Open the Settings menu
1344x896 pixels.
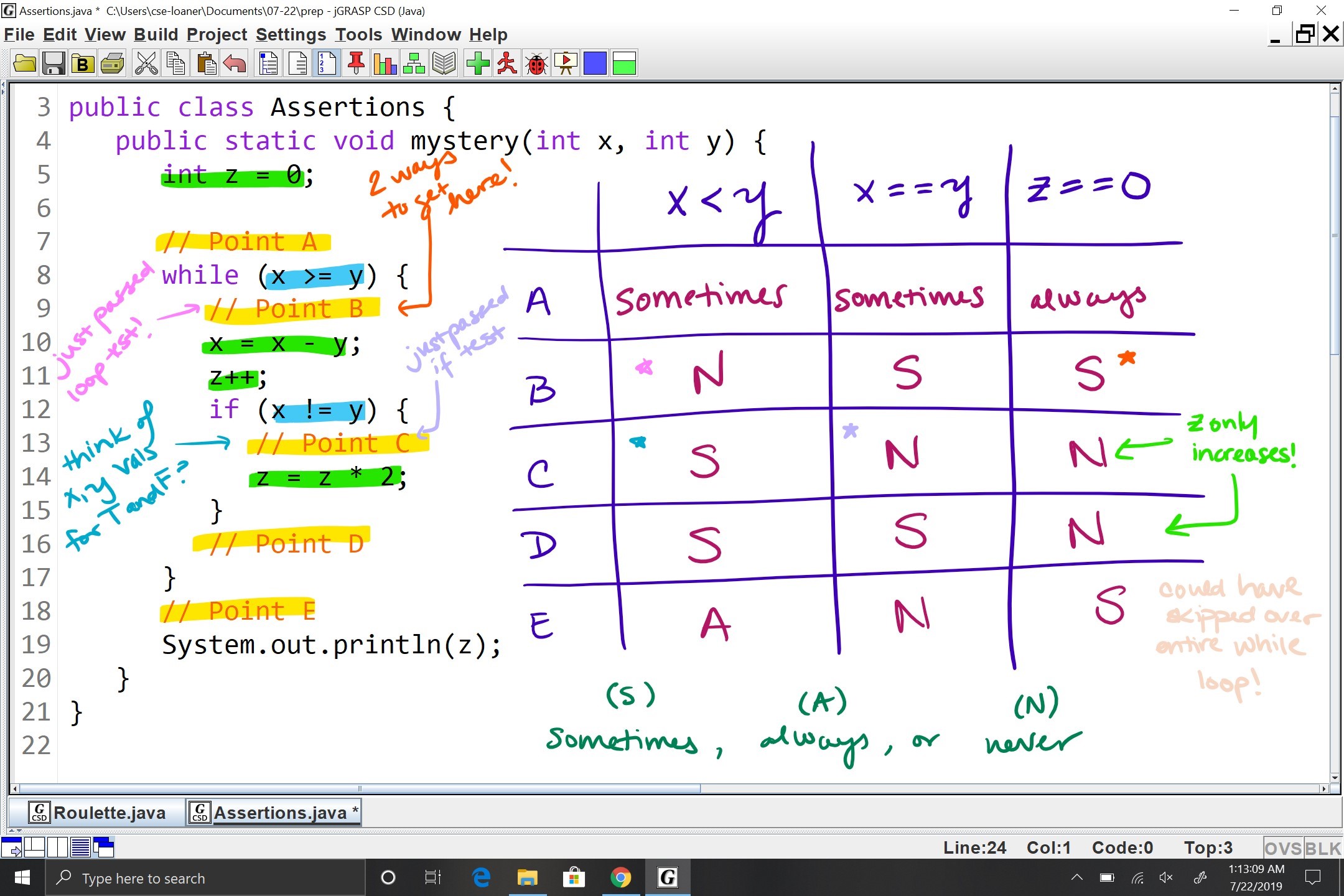[x=290, y=34]
